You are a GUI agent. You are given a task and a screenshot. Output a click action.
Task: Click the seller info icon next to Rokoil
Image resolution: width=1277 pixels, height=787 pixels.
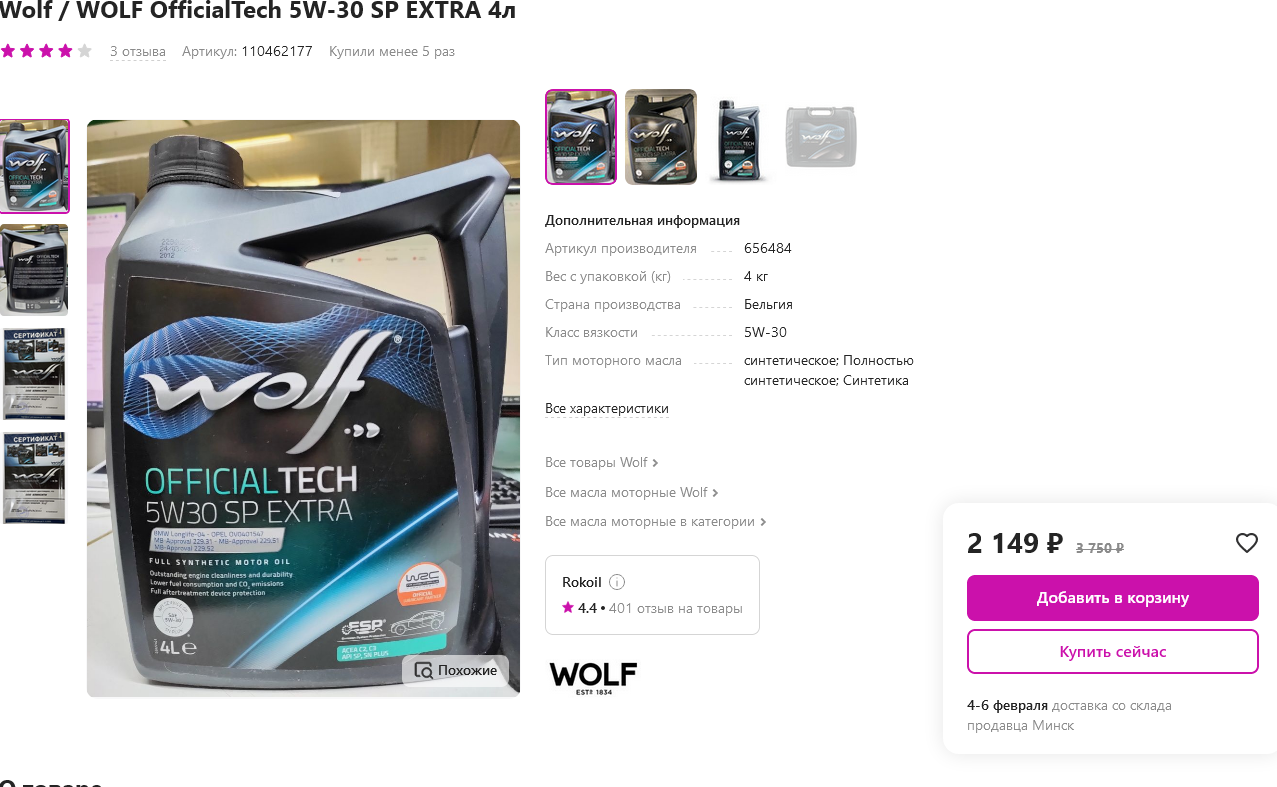click(x=617, y=582)
